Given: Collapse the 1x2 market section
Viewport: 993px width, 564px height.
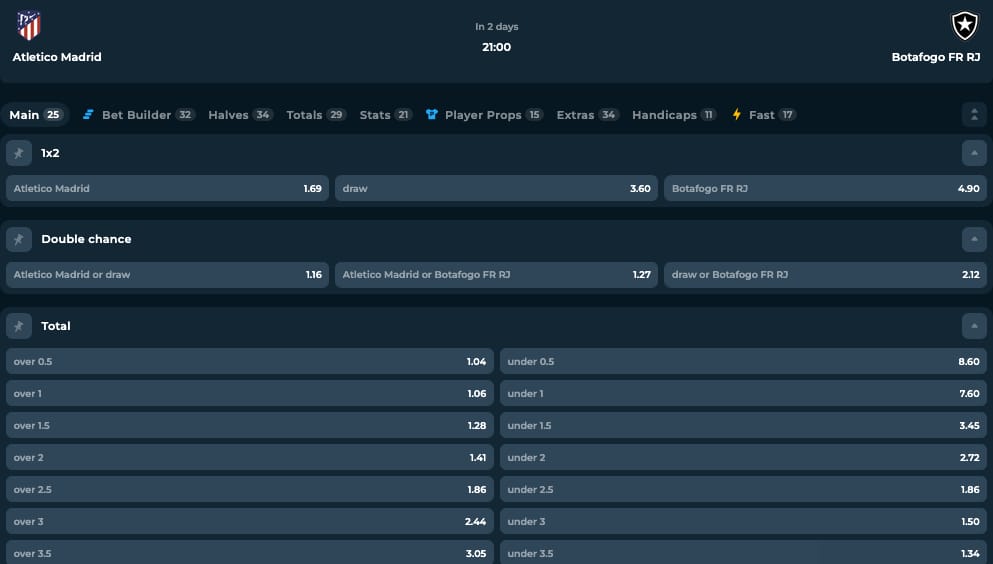Looking at the screenshot, I should 974,153.
